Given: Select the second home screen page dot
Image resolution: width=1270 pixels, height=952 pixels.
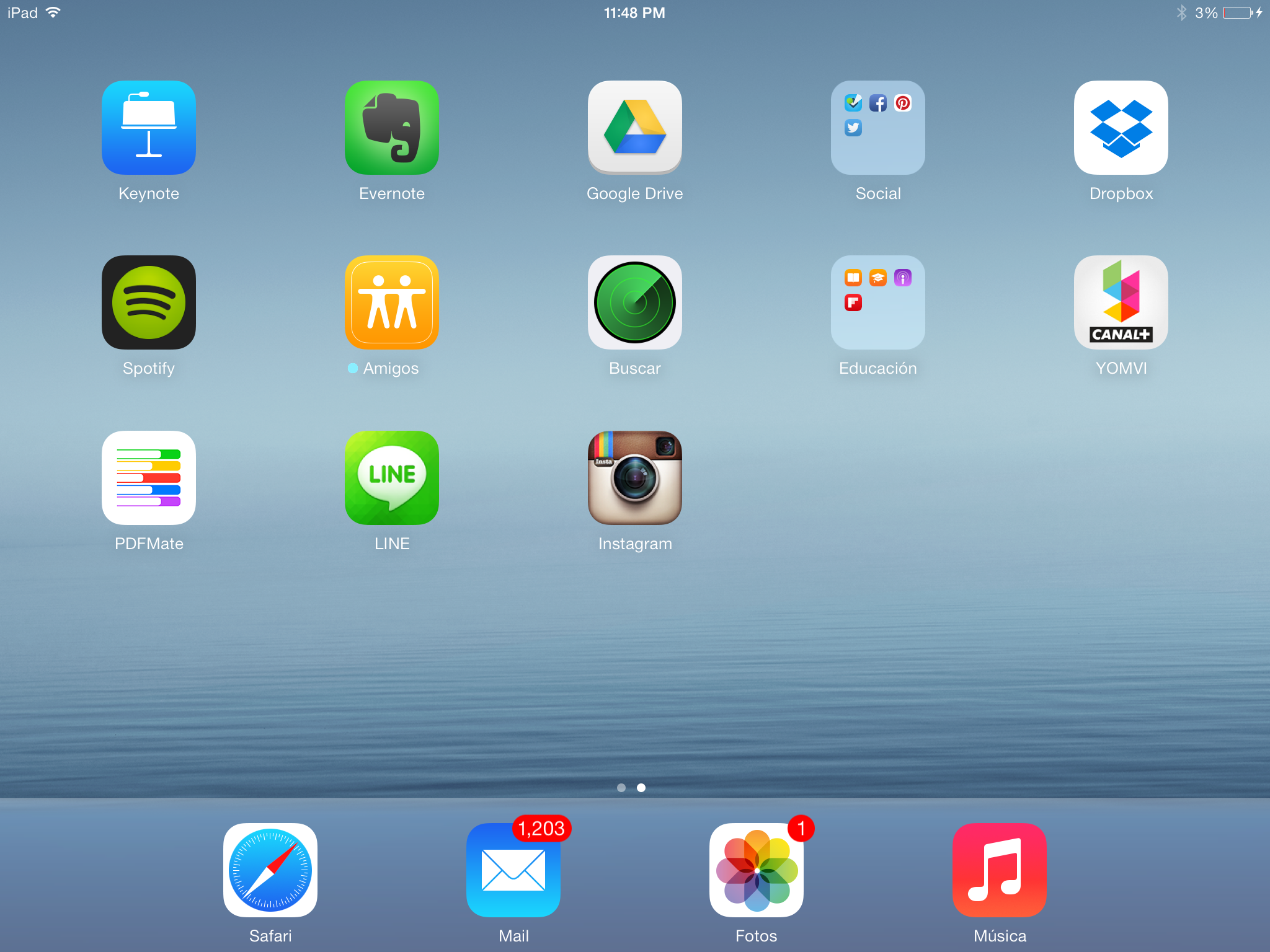Looking at the screenshot, I should 641,788.
